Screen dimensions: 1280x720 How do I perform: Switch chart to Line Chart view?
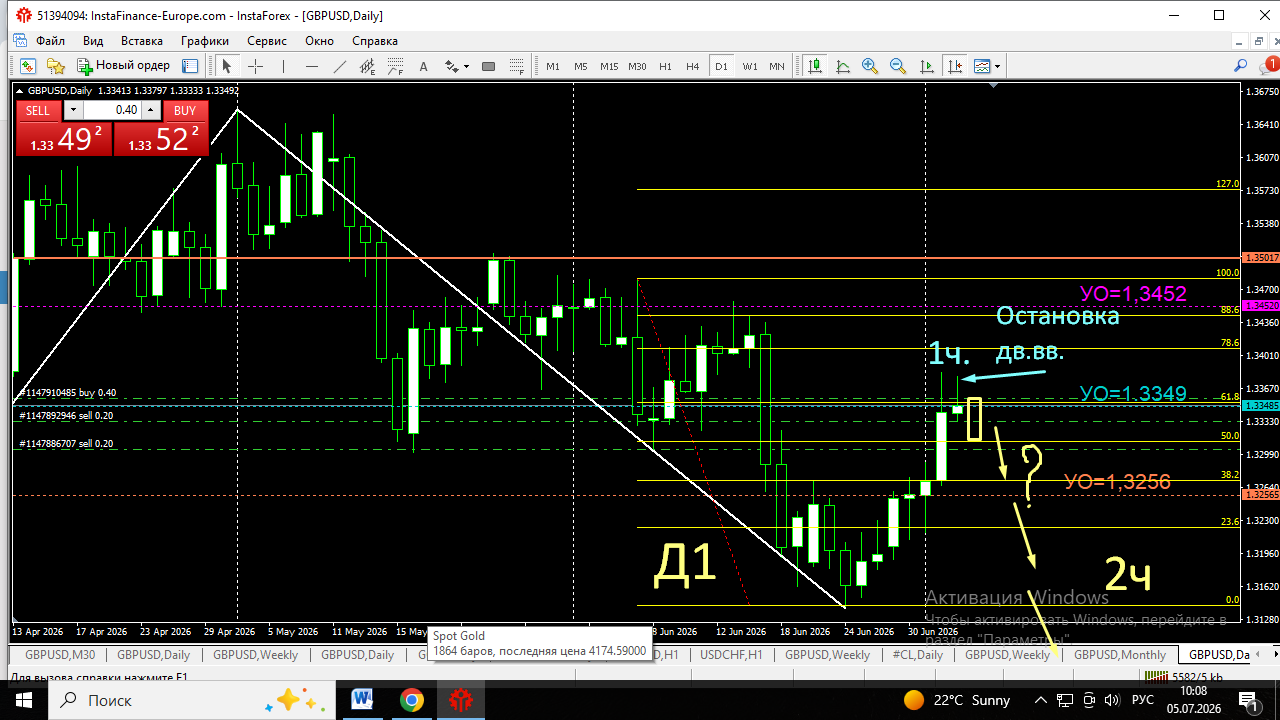click(x=843, y=66)
